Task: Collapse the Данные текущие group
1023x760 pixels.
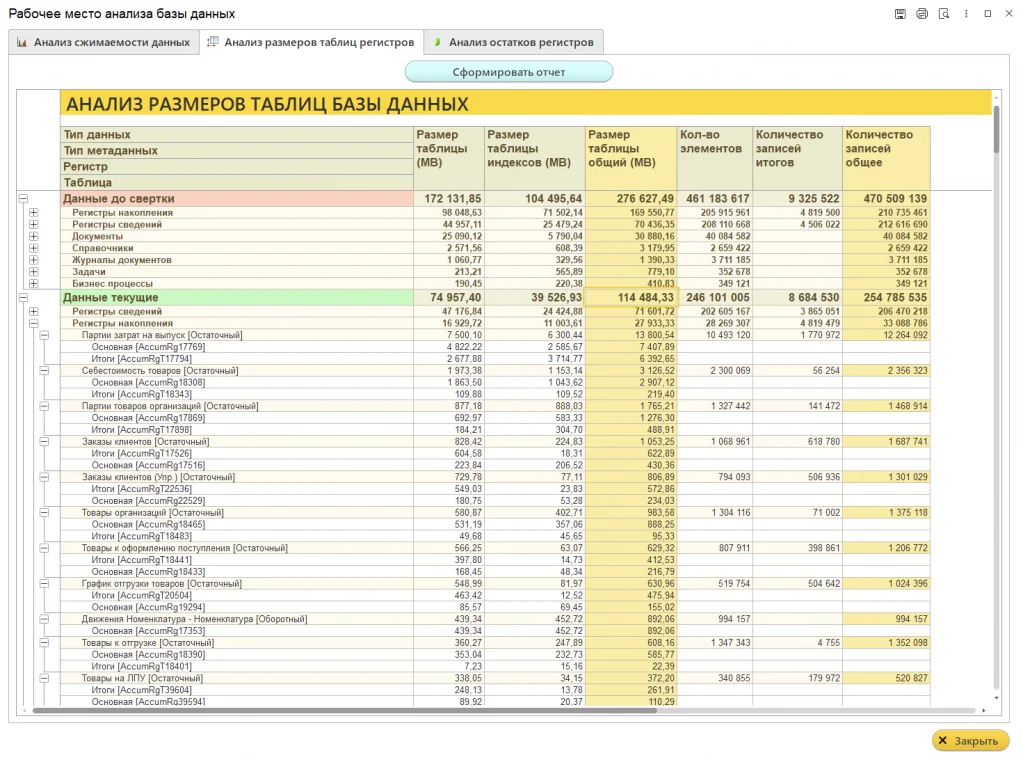Action: point(23,297)
